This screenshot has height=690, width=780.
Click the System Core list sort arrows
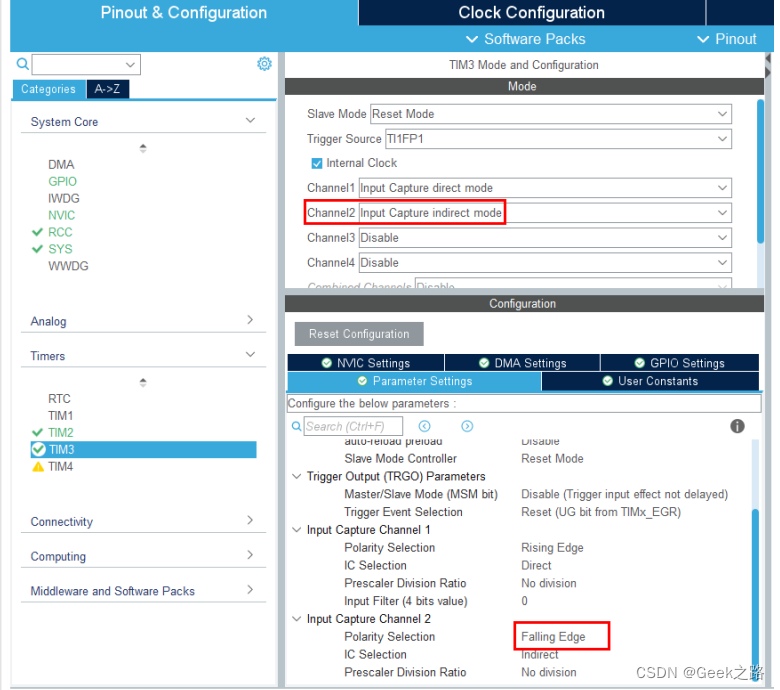[143, 148]
